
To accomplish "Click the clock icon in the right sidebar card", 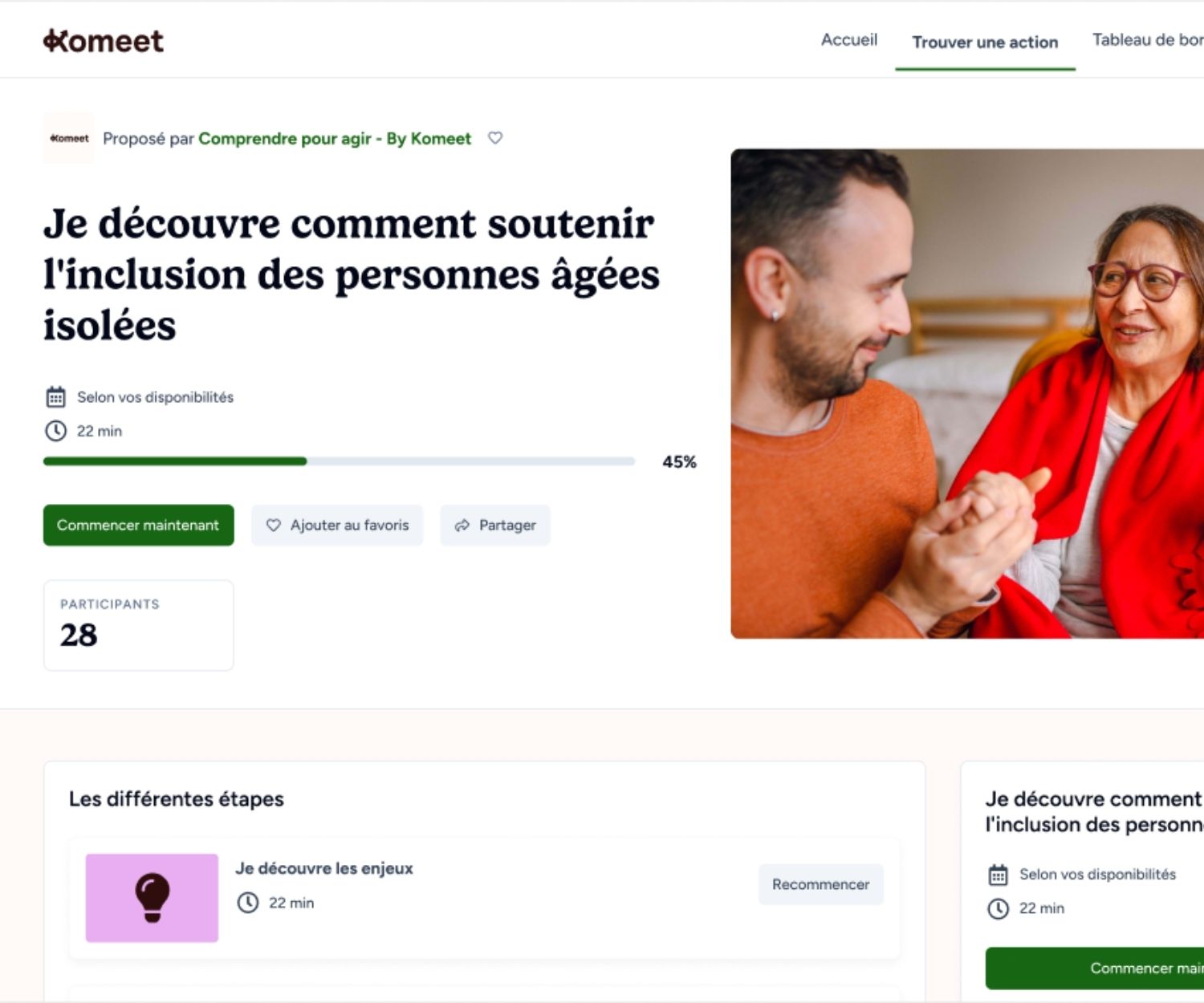I will 998,908.
